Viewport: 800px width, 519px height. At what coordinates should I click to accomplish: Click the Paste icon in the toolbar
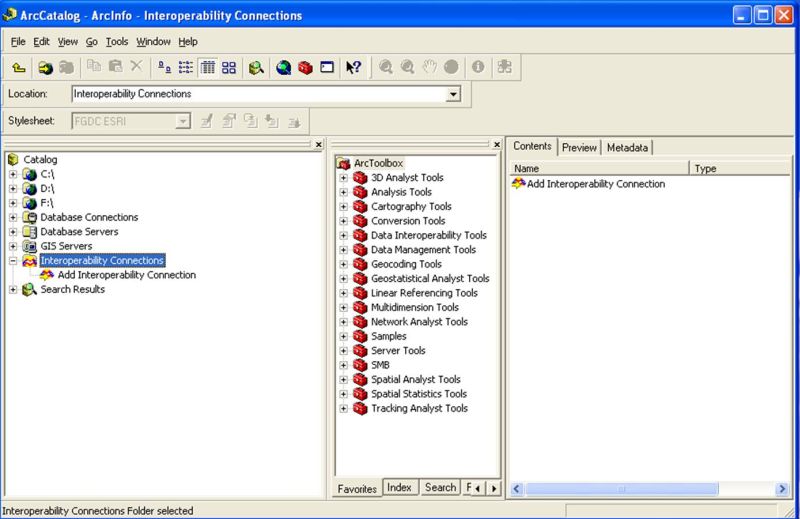pyautogui.click(x=115, y=67)
